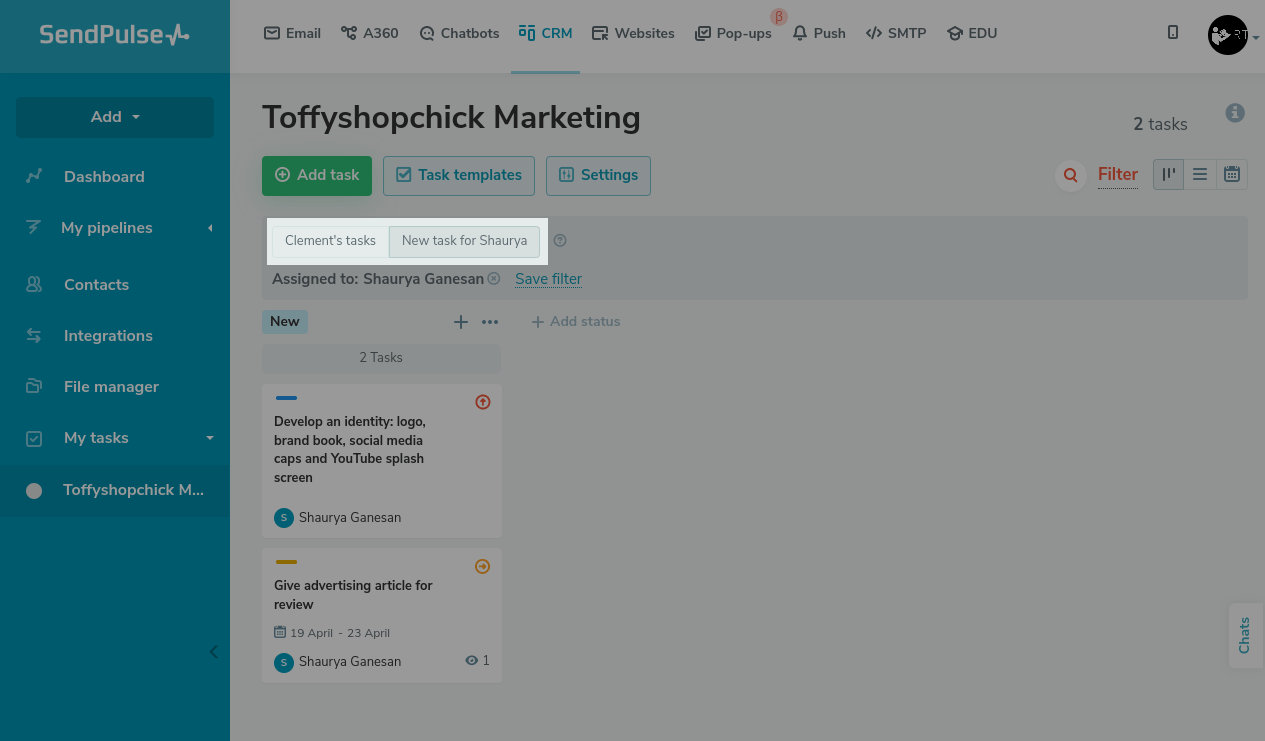The image size is (1265, 741).
Task: Open the mobile device icon in header
Action: tap(1173, 33)
